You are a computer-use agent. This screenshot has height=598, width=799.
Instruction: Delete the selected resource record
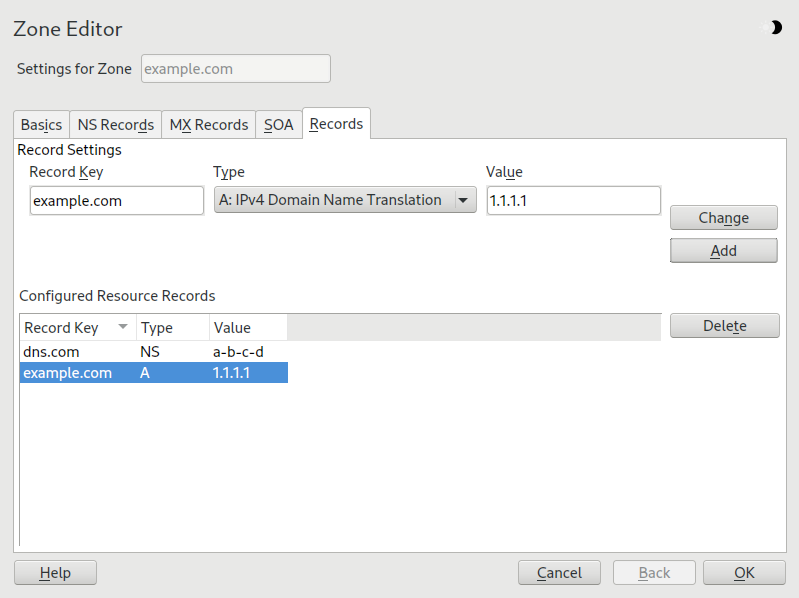[723, 326]
